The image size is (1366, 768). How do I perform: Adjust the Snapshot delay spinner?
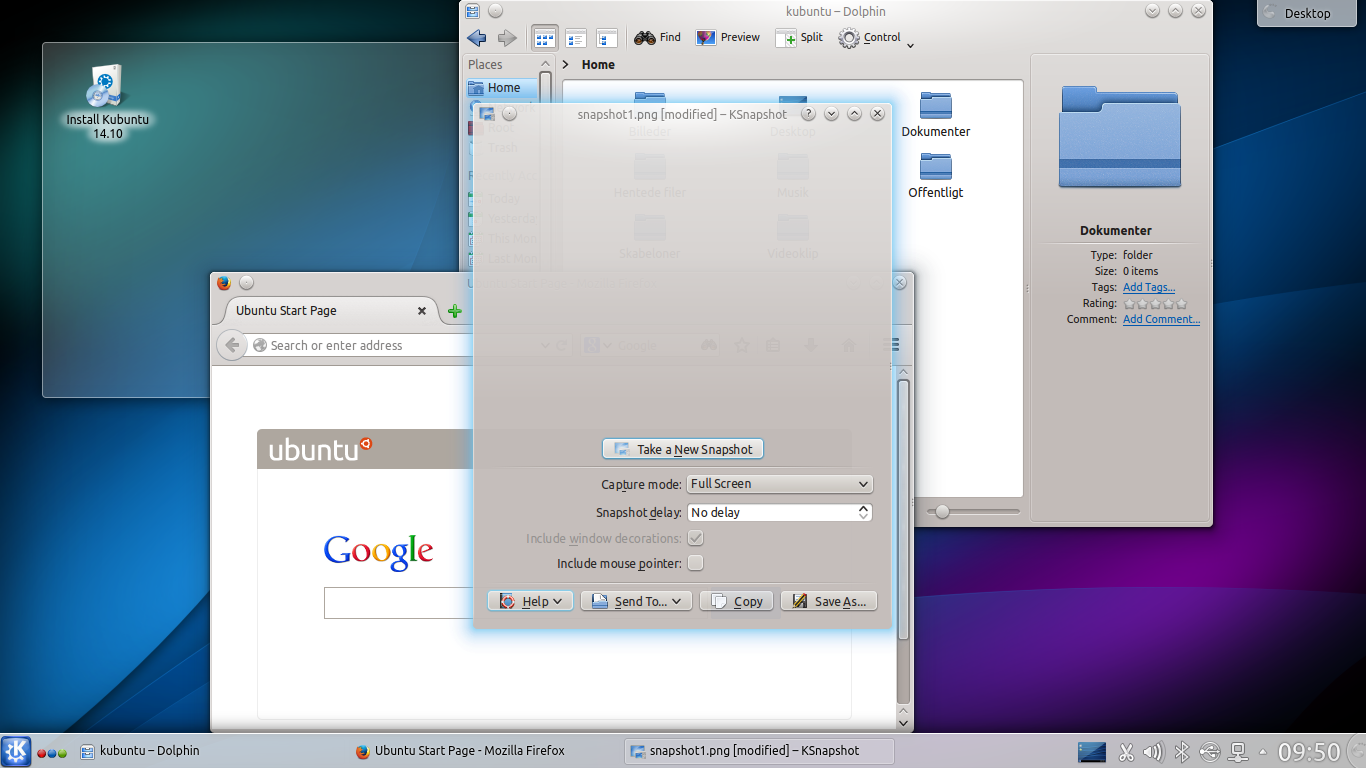pos(780,513)
